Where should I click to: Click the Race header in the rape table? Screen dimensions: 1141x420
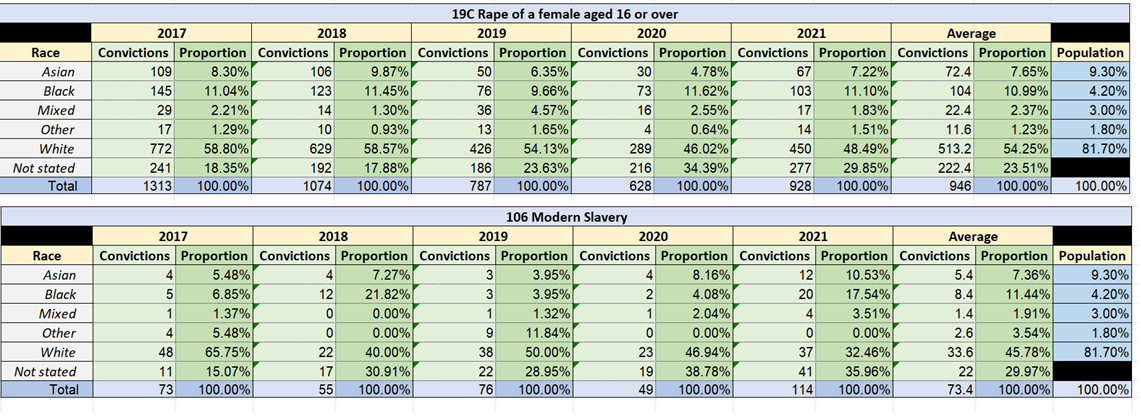tap(46, 52)
